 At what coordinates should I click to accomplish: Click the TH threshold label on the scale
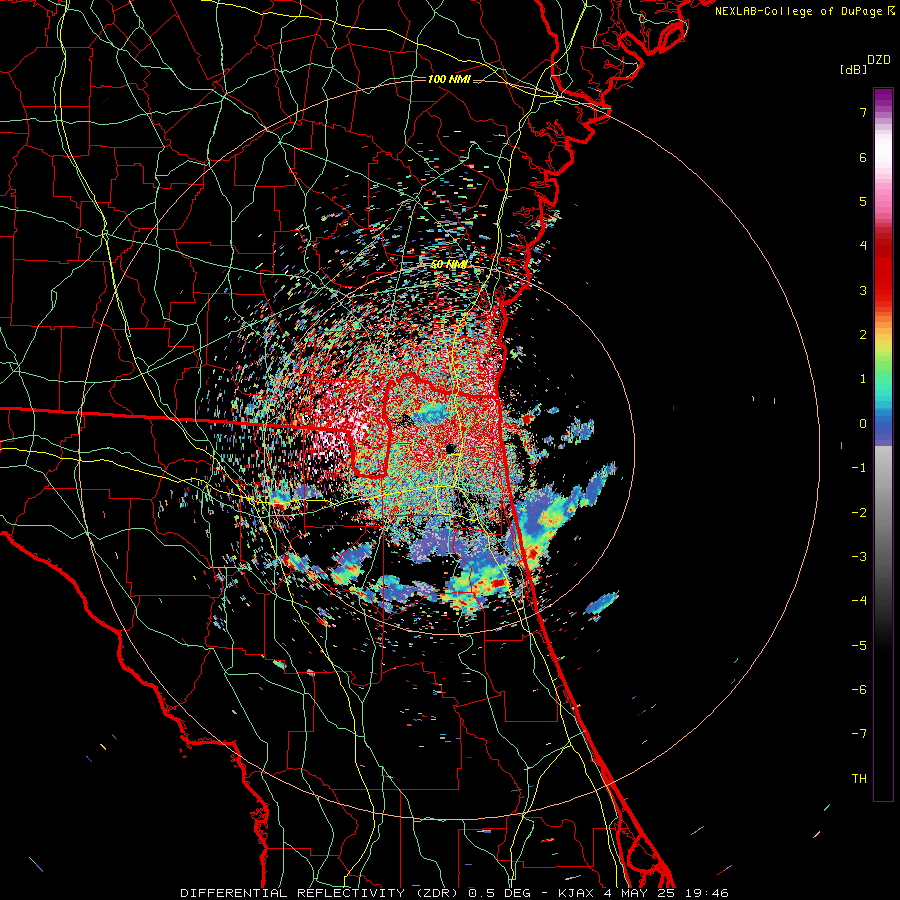pyautogui.click(x=859, y=778)
